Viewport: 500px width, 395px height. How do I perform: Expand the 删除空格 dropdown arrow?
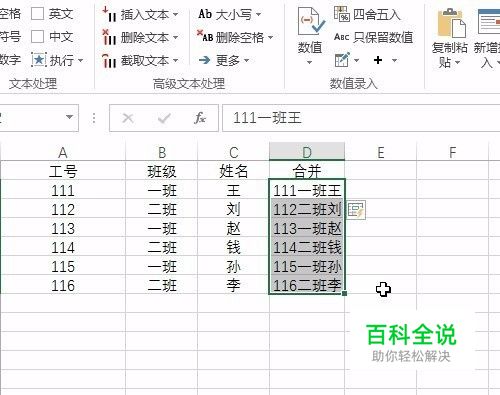pyautogui.click(x=270, y=37)
